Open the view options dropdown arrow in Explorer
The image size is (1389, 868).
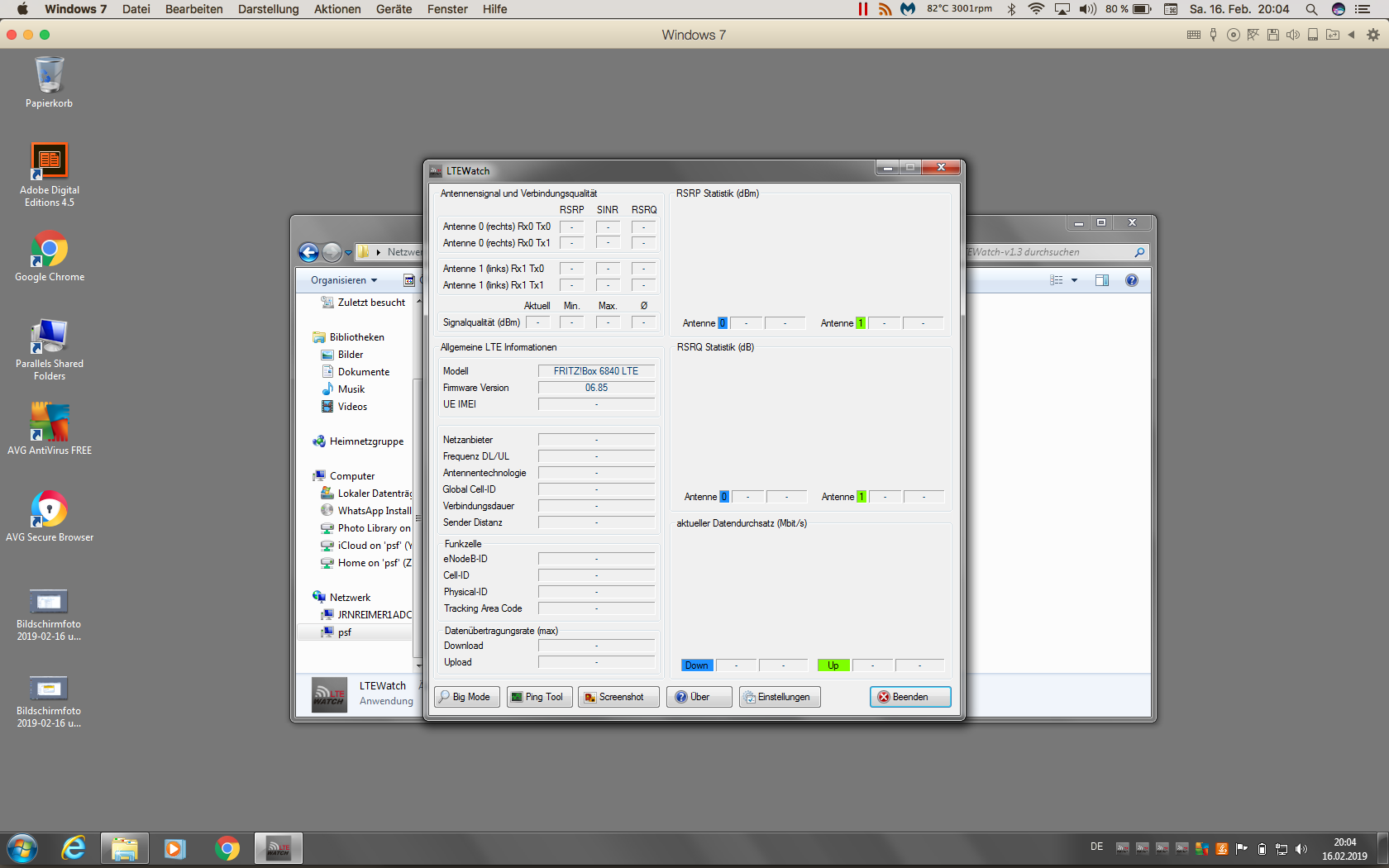point(1075,280)
